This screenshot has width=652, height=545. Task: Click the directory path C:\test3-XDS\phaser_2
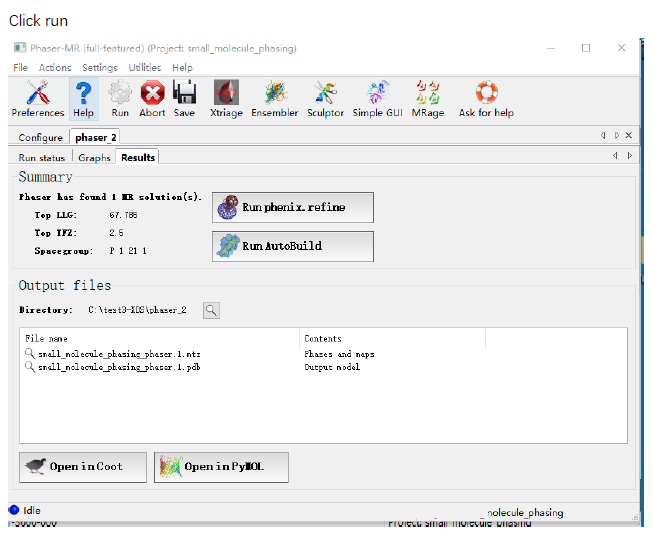(x=137, y=310)
